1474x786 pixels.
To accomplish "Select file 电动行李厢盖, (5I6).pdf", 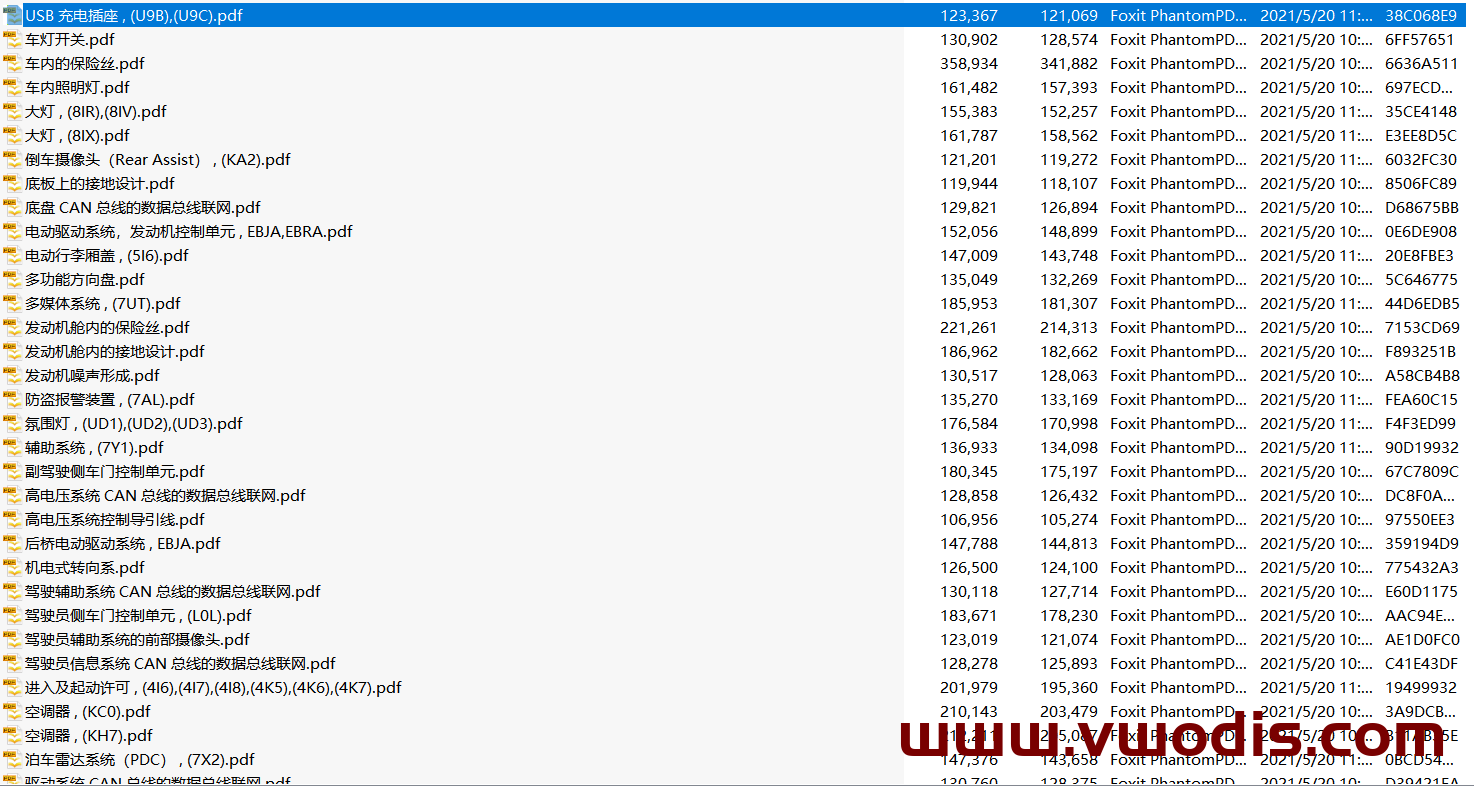I will 106,256.
